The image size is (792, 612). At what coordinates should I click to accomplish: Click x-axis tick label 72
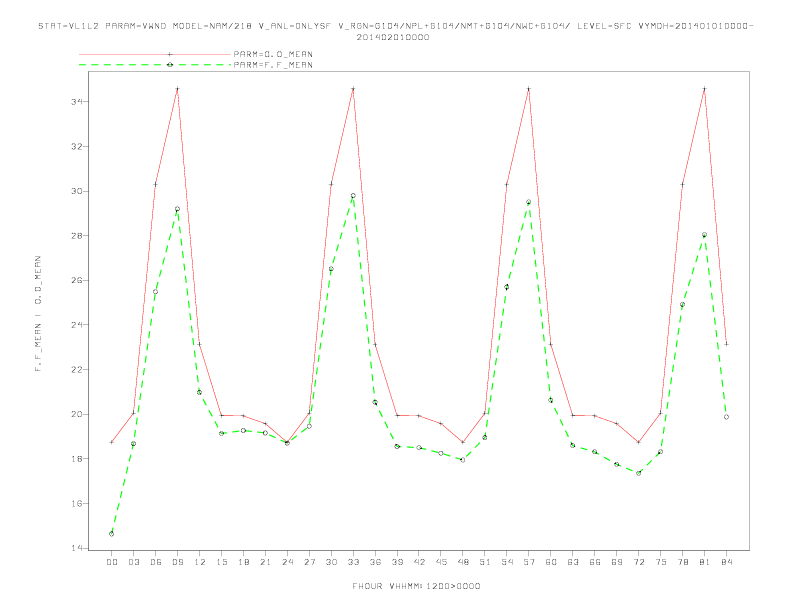tap(638, 562)
